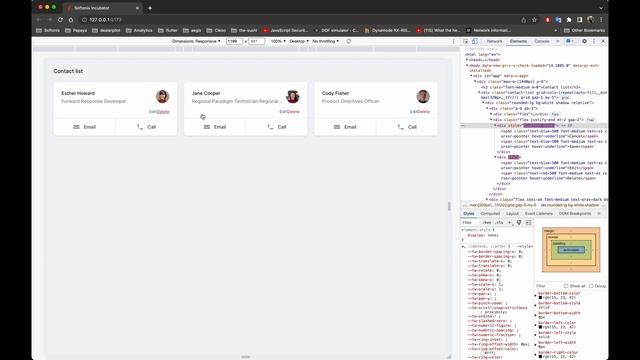Click Email icon on Esther Howard card

76,127
